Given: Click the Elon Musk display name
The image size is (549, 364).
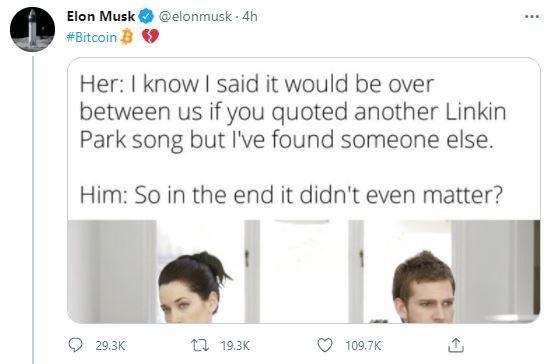Looking at the screenshot, I should coord(101,16).
